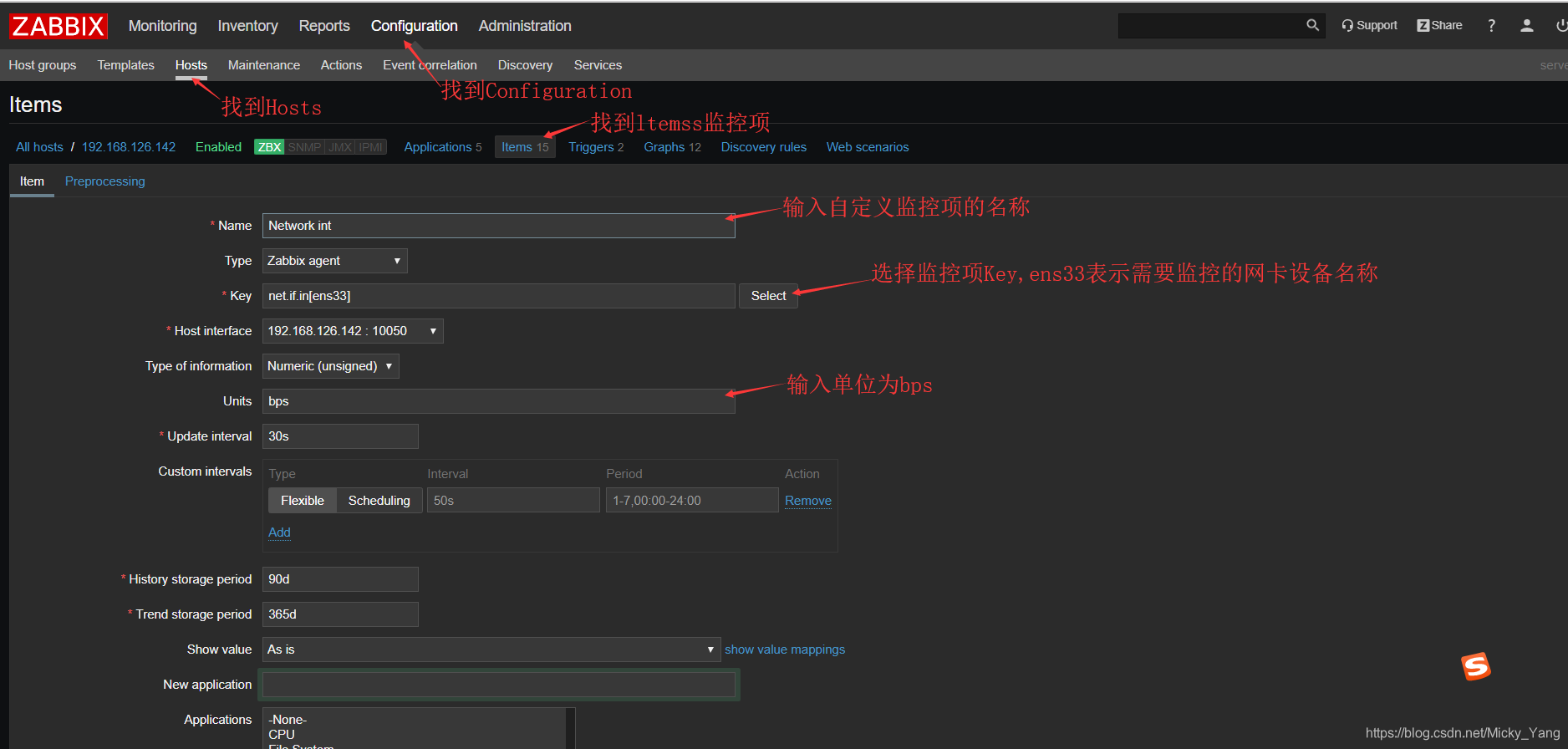Go to Event correlation submenu
1568x749 pixels.
[430, 65]
